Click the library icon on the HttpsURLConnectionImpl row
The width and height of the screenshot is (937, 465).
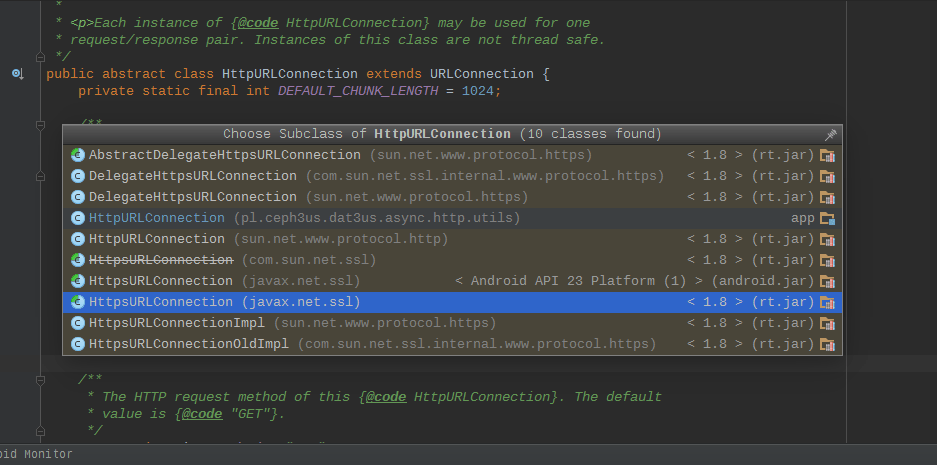tap(827, 323)
